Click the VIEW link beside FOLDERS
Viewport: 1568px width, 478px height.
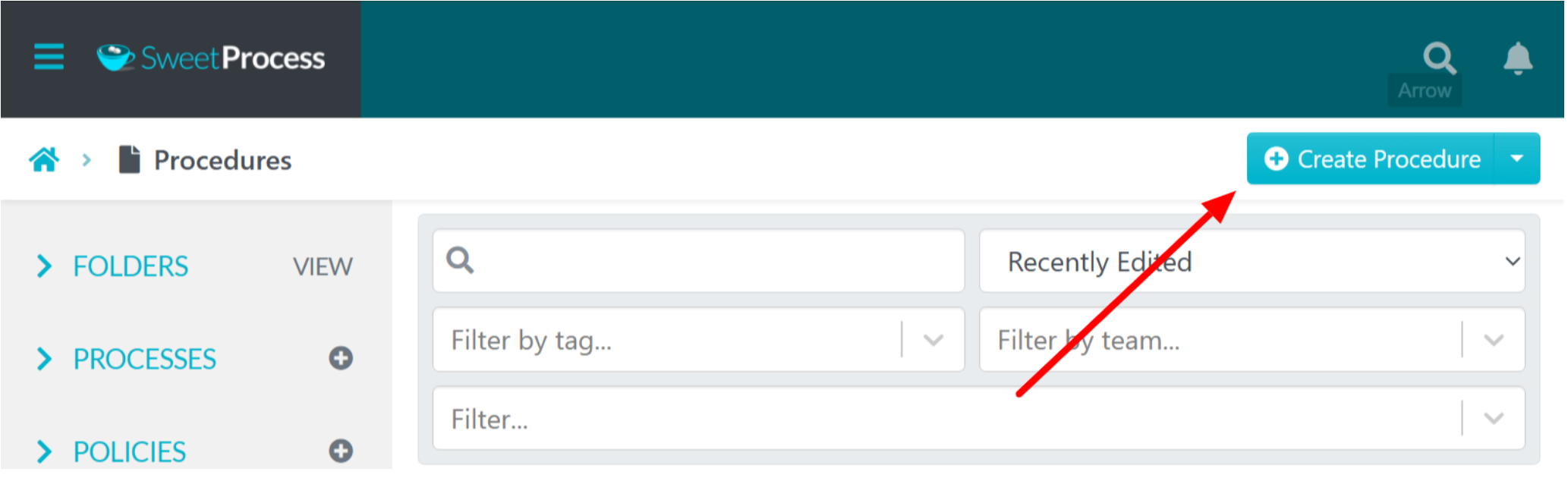(322, 266)
